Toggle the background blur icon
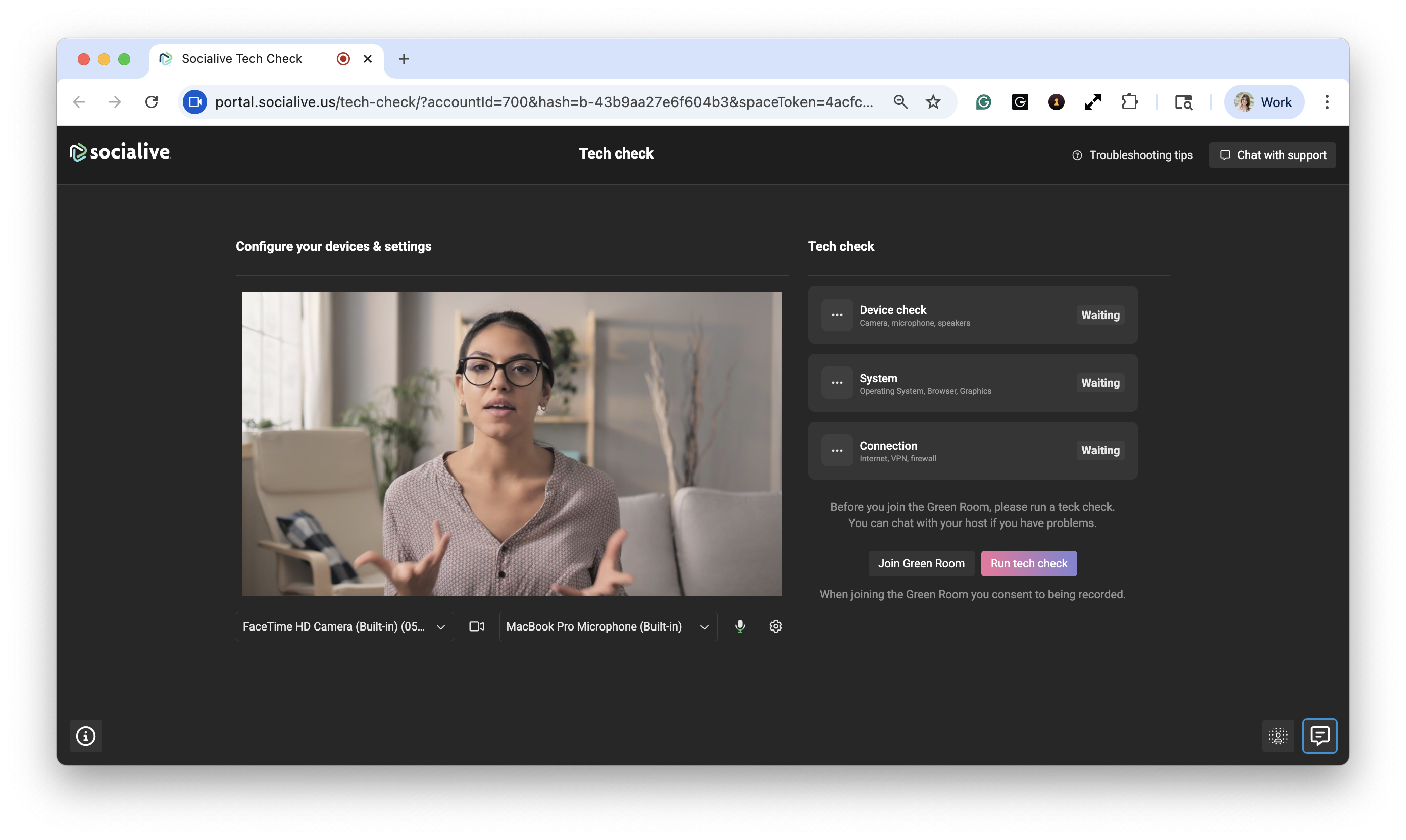Screen dimensions: 1406x840 [1277, 736]
